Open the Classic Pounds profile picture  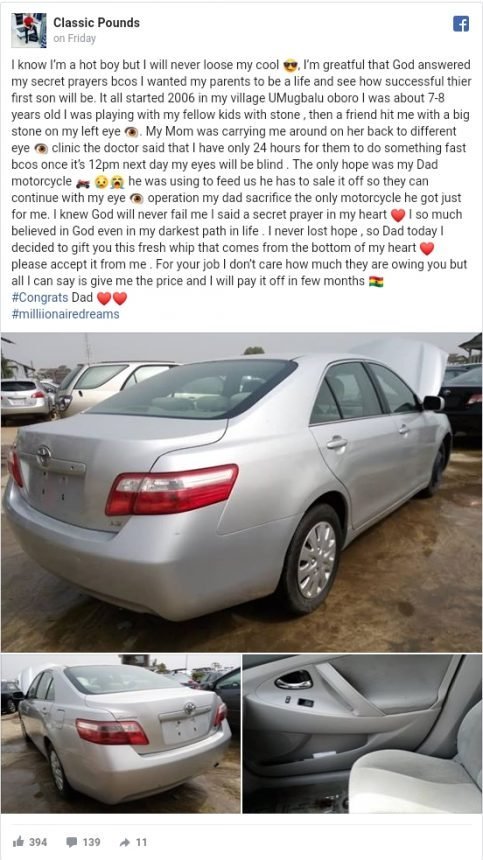coord(29,30)
